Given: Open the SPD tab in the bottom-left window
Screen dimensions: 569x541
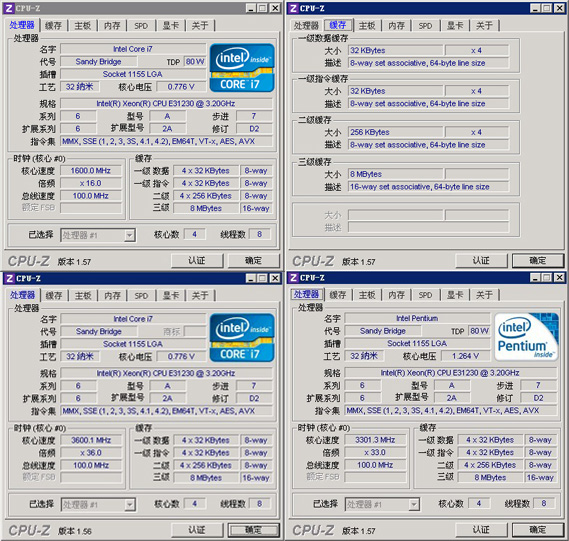Looking at the screenshot, I should [x=141, y=296].
